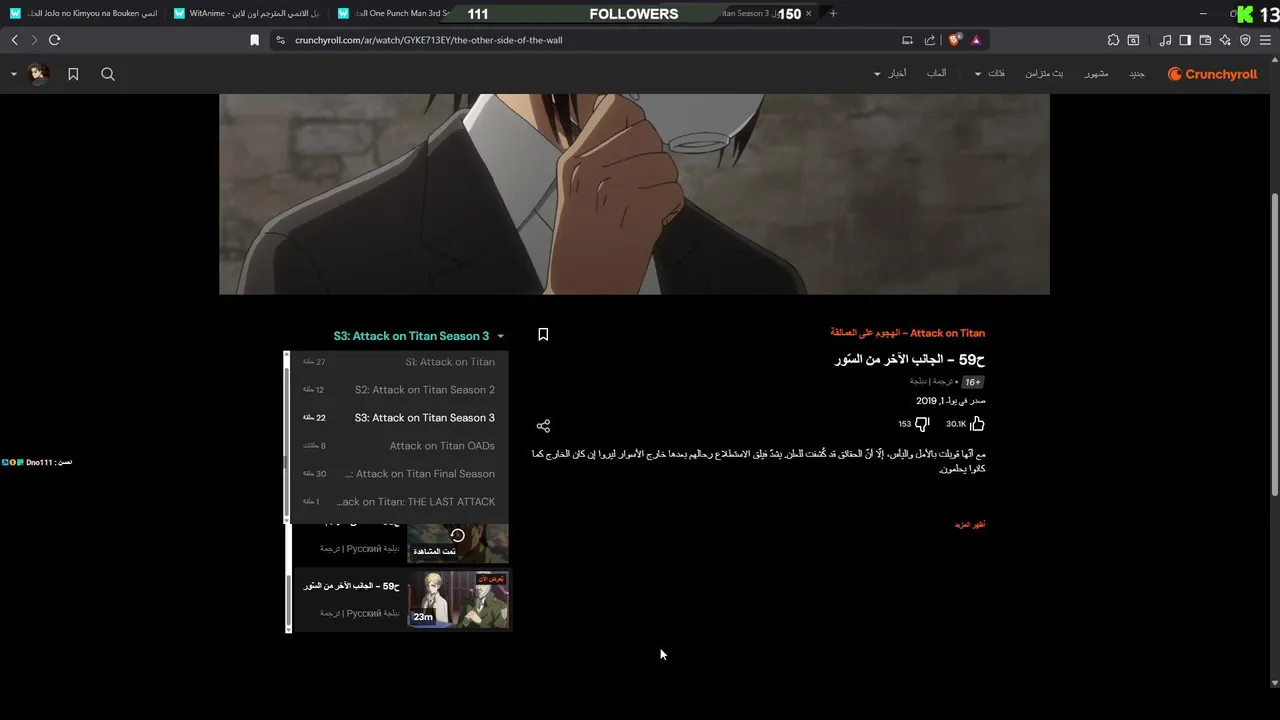
Task: Expand the أخبار news dropdown
Action: pyautogui.click(x=890, y=74)
